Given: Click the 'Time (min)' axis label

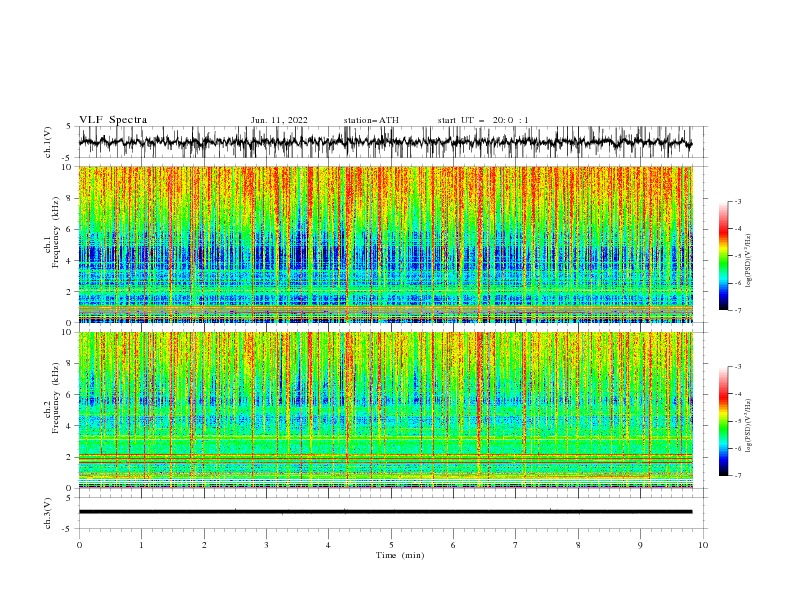Looking at the screenshot, I should (x=400, y=555).
